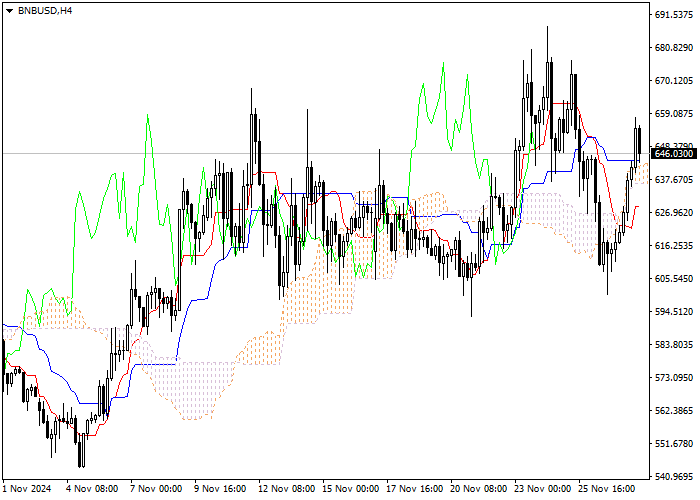Viewport: 700px width, 500px height.
Task: Click the 583.8035 price axis label
Action: pos(674,345)
